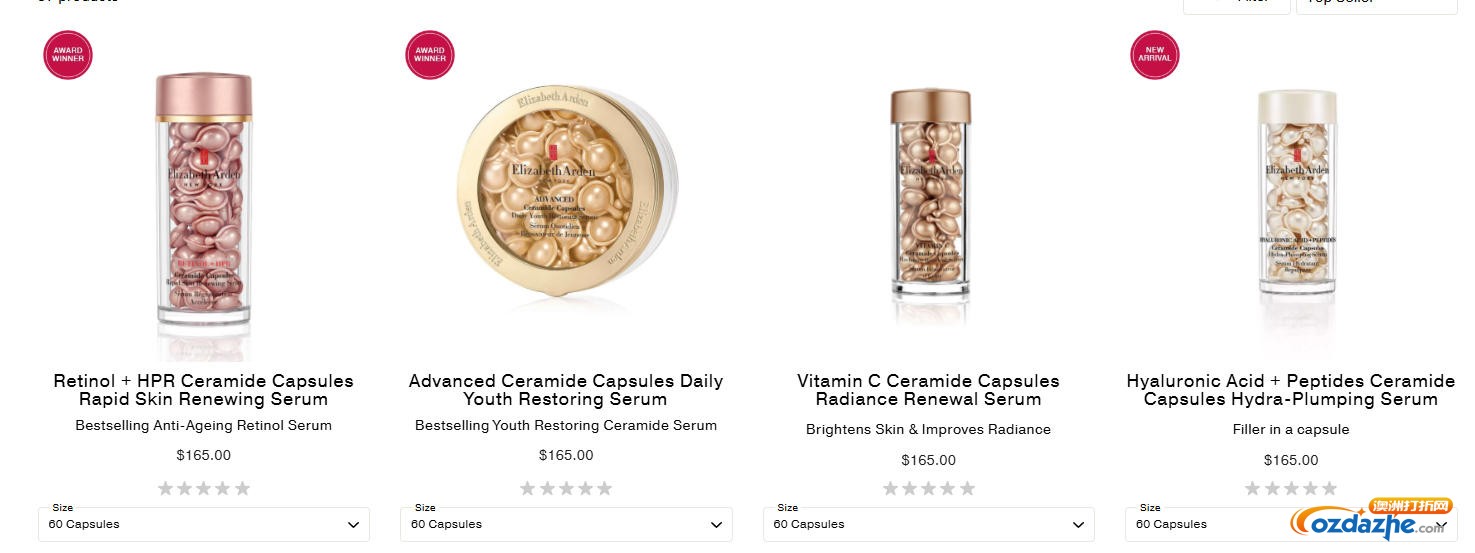Click star rating under Vitamin C serum
The height and width of the screenshot is (553, 1475).
[x=928, y=489]
